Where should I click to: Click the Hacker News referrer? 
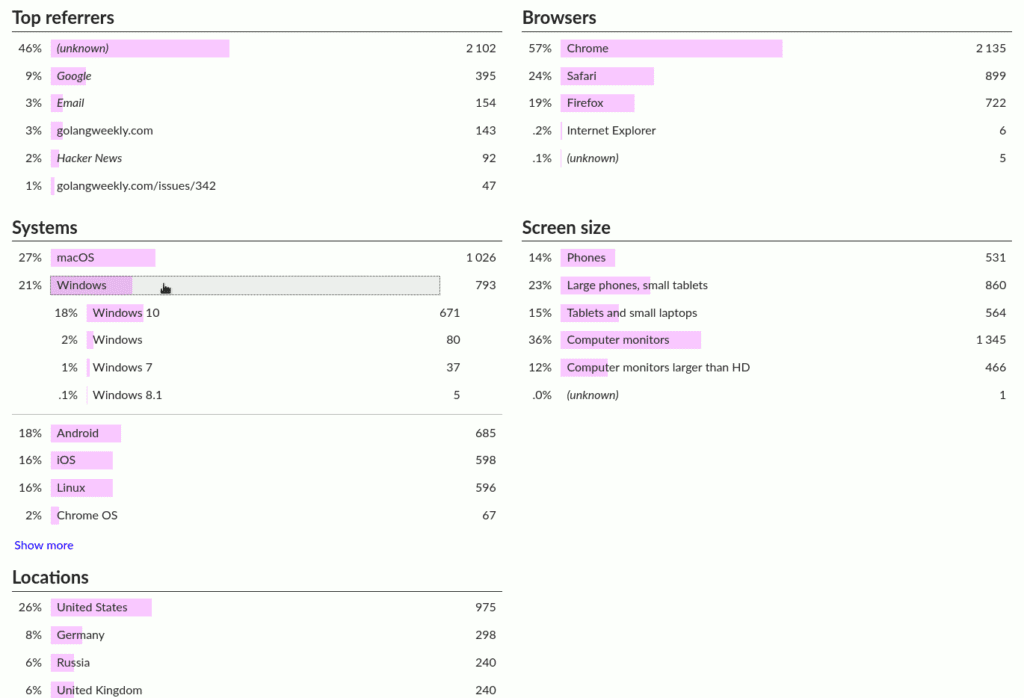[x=89, y=157]
